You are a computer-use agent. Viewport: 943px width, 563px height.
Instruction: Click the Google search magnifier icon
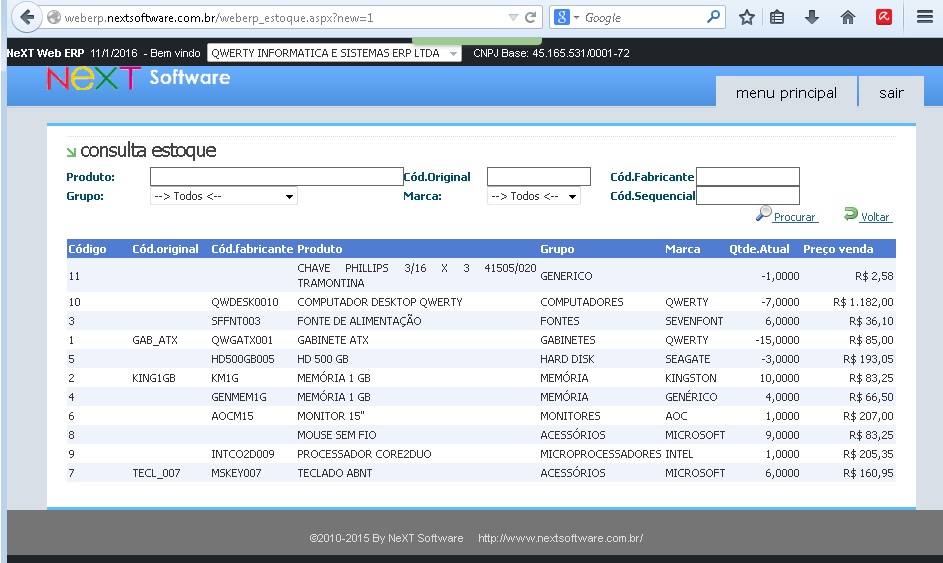click(x=713, y=17)
